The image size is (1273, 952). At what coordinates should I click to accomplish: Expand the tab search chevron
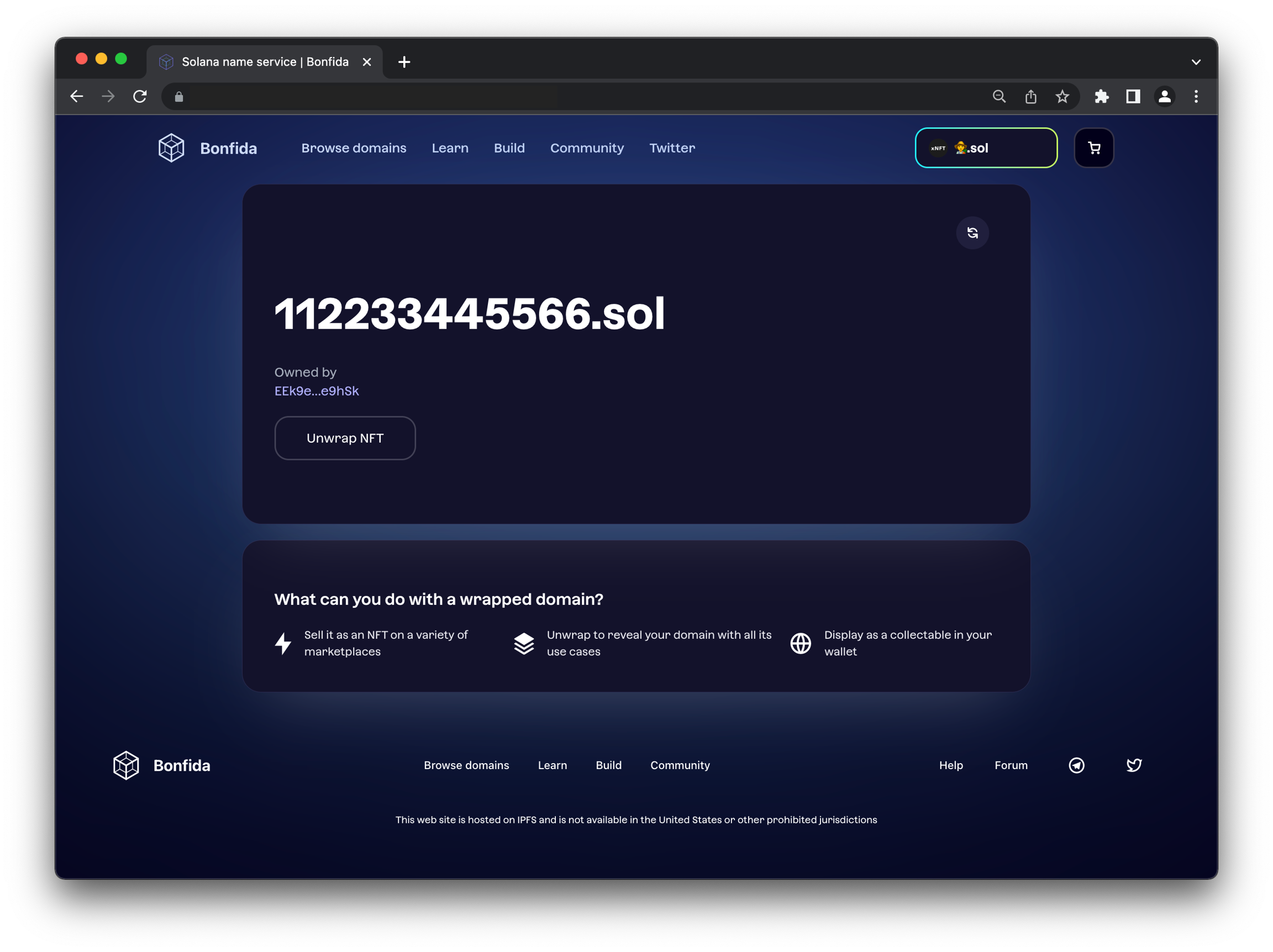click(x=1196, y=62)
